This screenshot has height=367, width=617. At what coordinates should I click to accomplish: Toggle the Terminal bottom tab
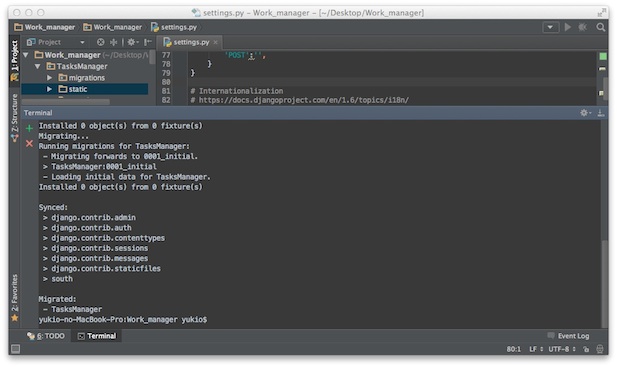click(x=97, y=336)
